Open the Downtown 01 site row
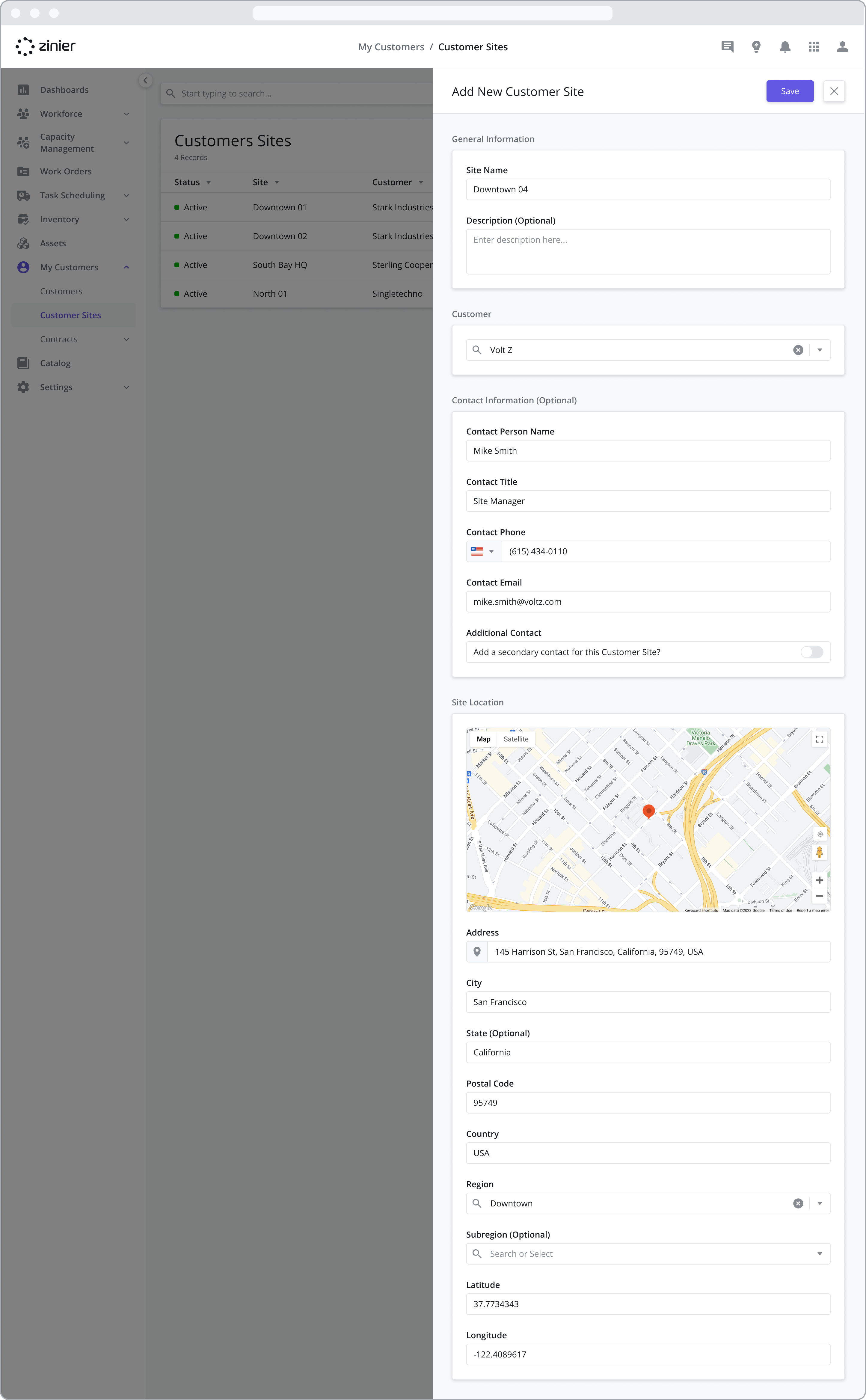Image resolution: width=866 pixels, height=1400 pixels. coord(297,207)
